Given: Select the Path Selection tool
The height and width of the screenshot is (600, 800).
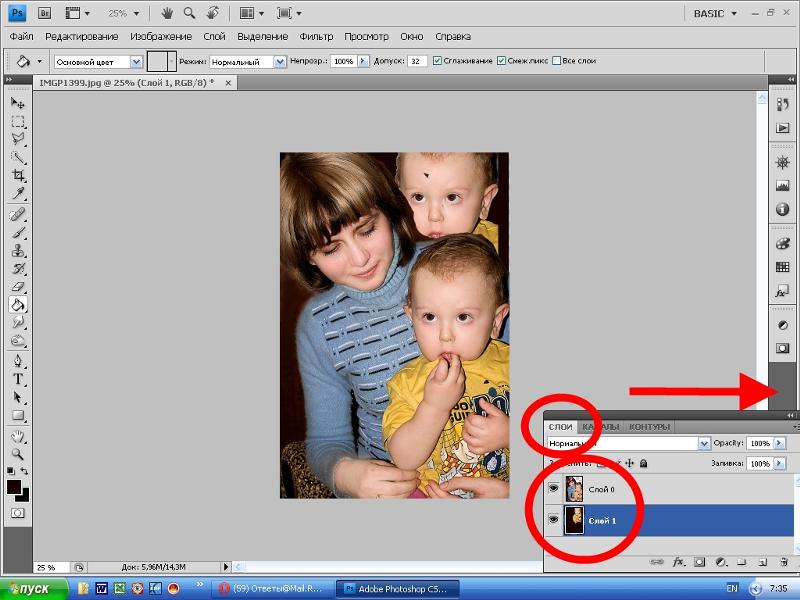Looking at the screenshot, I should 18,397.
